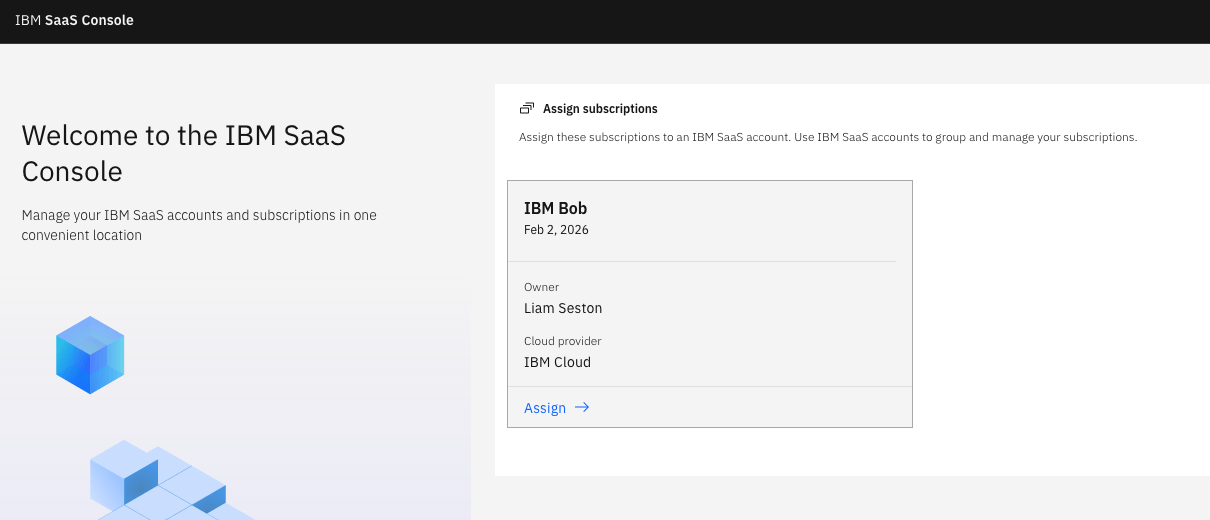
Task: Open the Assign link on IBM Bob card
Action: coord(545,408)
